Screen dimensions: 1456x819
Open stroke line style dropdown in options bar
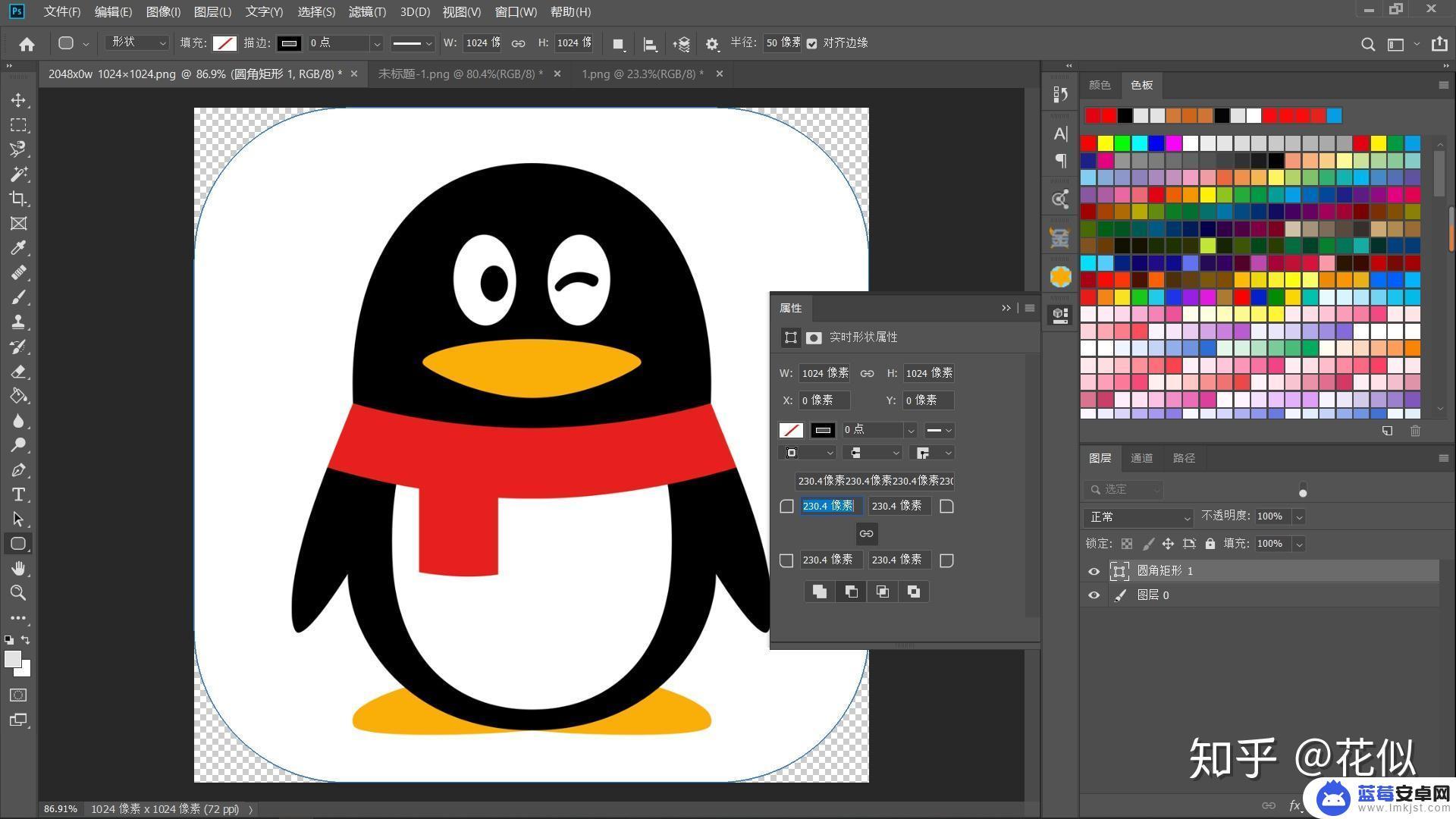coord(413,44)
